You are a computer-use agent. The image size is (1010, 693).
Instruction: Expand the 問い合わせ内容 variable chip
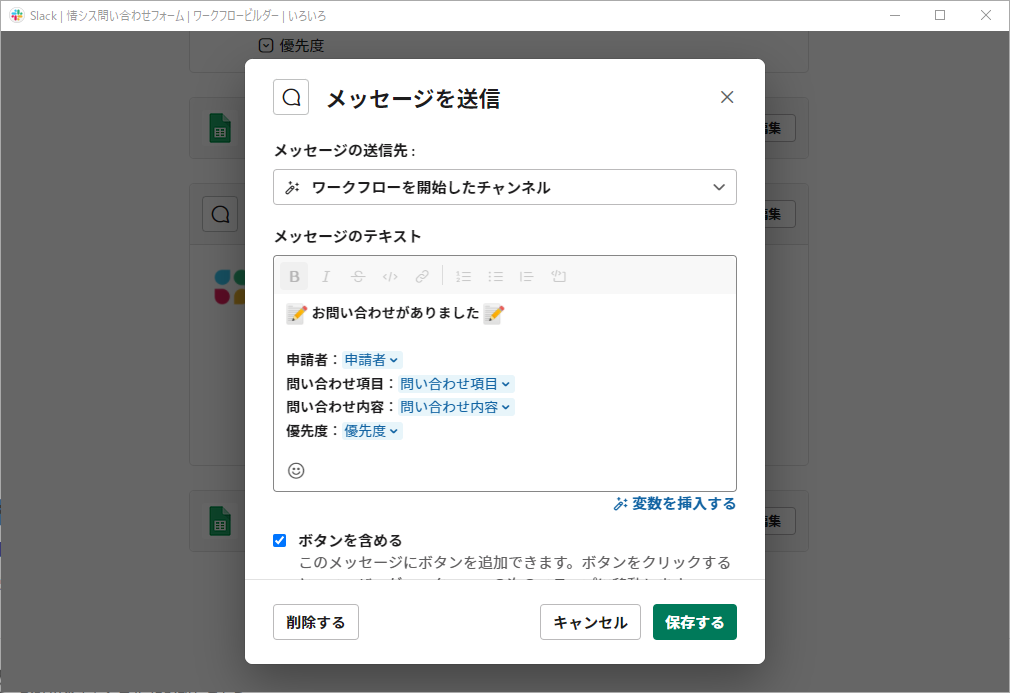pyautogui.click(x=456, y=407)
